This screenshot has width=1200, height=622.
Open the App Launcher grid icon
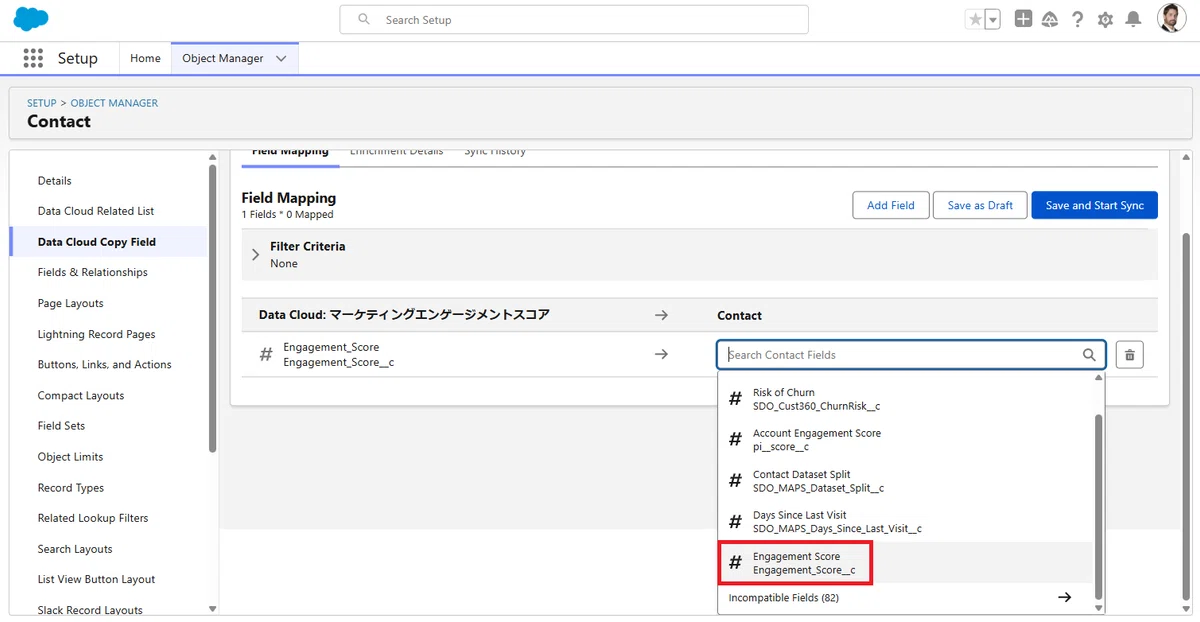(33, 58)
